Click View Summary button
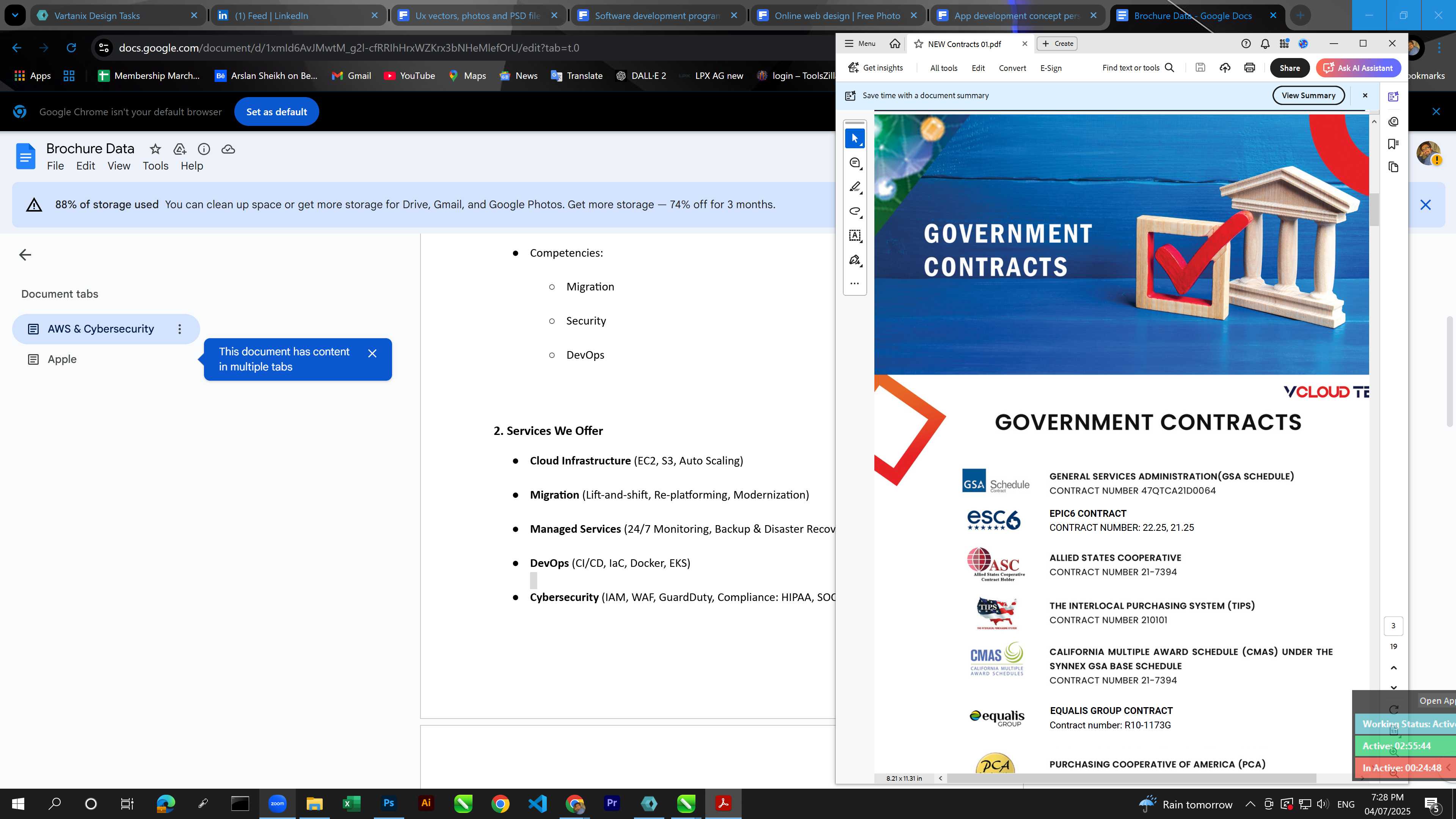 (x=1308, y=96)
